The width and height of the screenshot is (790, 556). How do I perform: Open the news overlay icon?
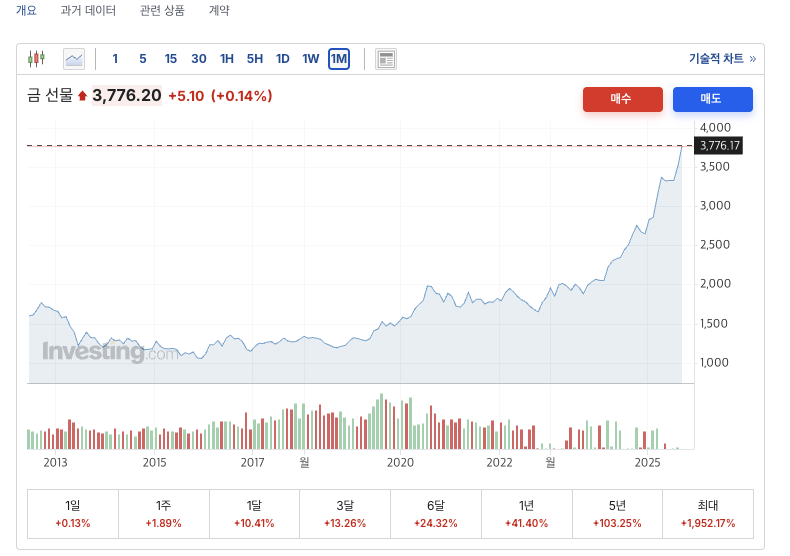click(x=386, y=58)
